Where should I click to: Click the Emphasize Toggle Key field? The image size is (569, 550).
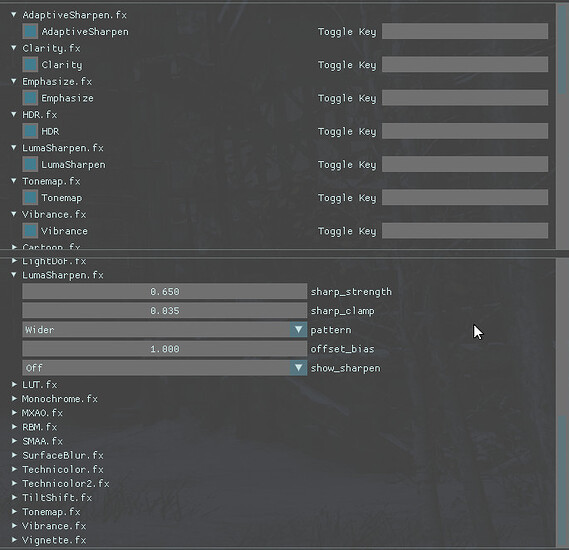(x=465, y=98)
